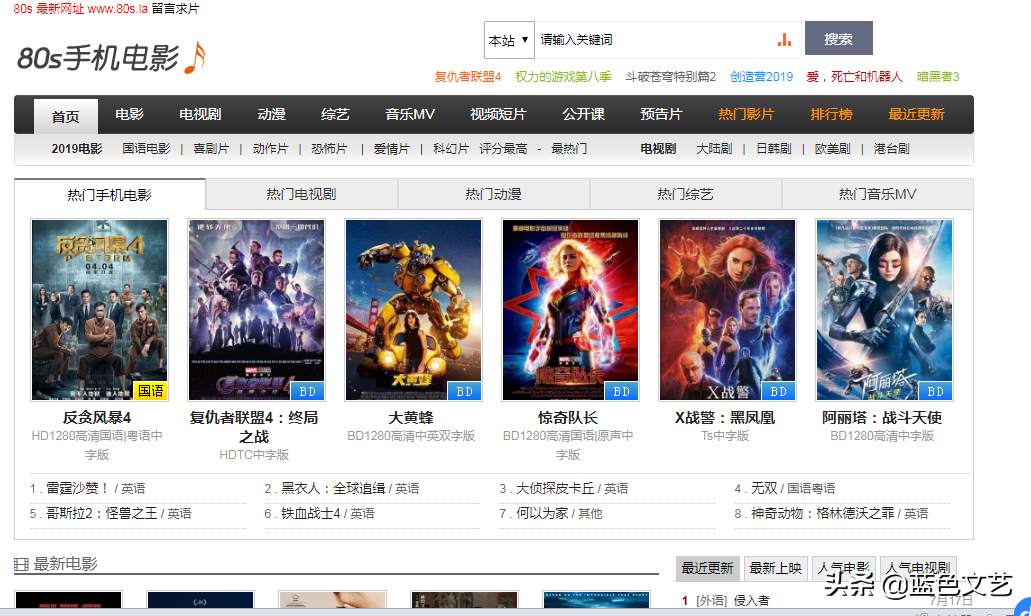The height and width of the screenshot is (616, 1031).
Task: Open the 暗黑者3 hot search link
Action: 938,76
